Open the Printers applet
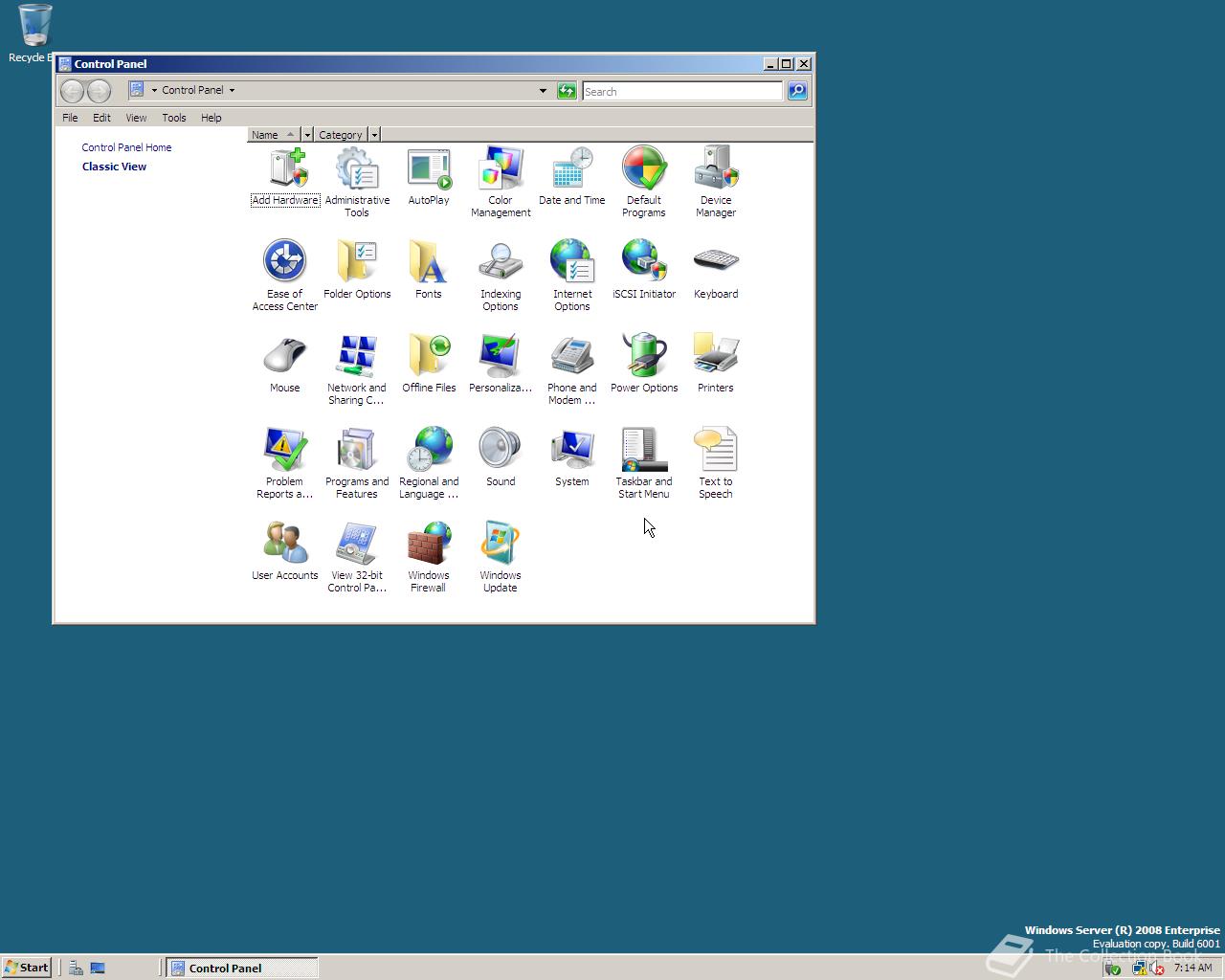The width and height of the screenshot is (1225, 980). coord(716,364)
